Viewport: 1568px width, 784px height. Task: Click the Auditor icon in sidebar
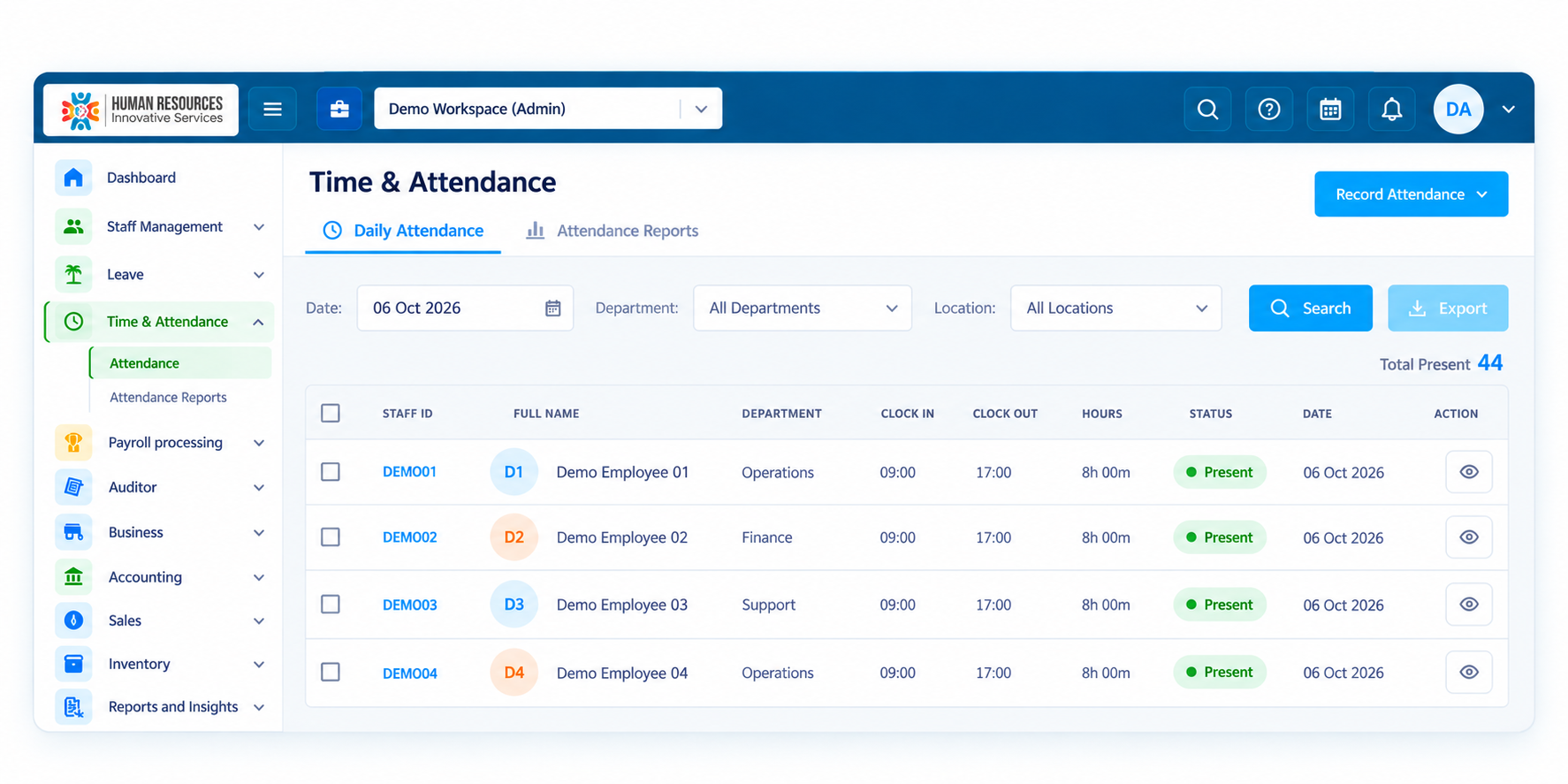click(x=73, y=487)
